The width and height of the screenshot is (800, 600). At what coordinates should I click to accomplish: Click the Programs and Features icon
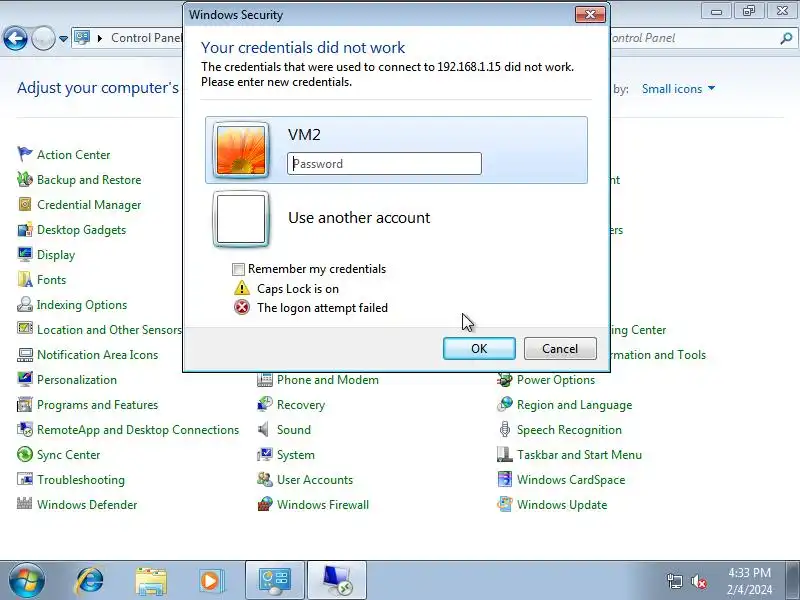coord(24,404)
